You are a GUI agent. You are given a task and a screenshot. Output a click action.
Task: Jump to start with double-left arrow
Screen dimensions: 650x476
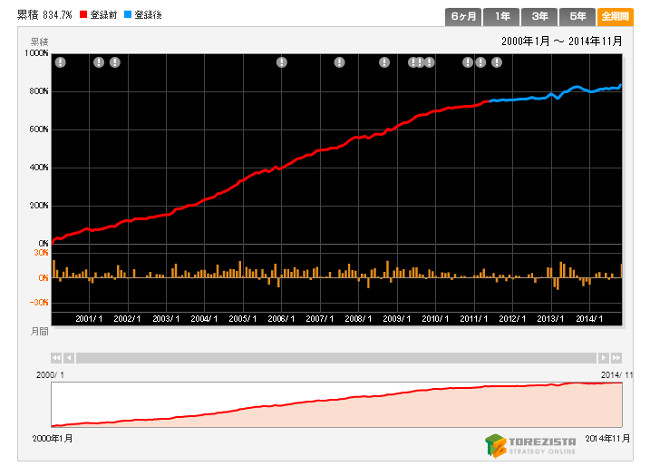click(57, 357)
